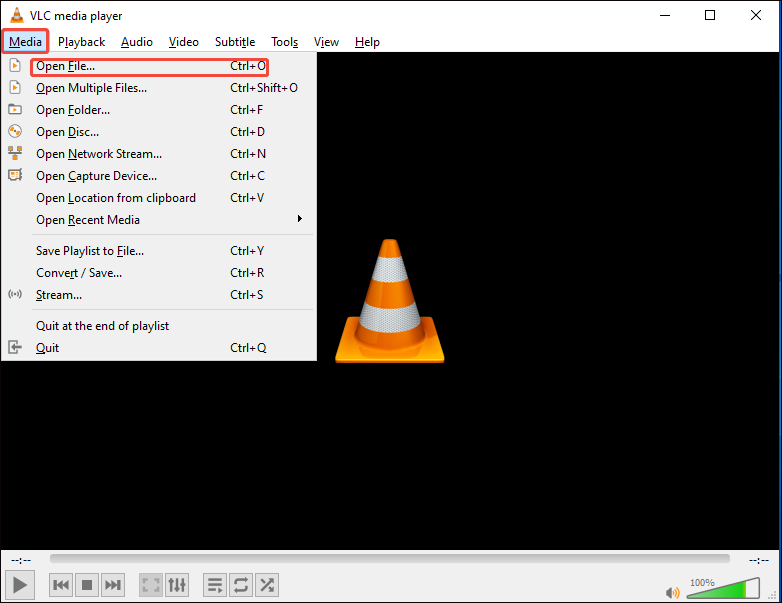Open the Subtitle menu
This screenshot has width=782, height=603.
coord(235,42)
